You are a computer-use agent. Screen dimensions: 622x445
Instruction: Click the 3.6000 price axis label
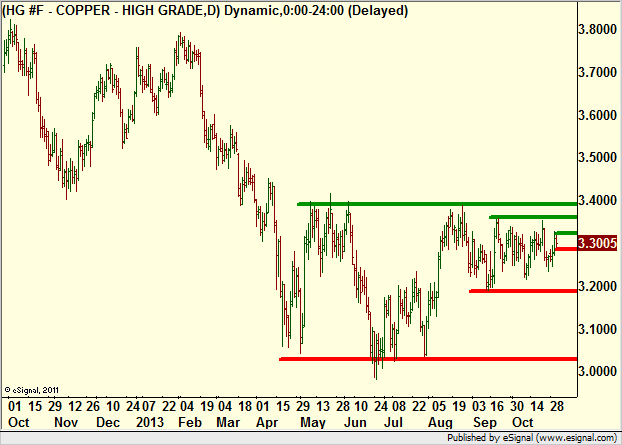pos(598,115)
